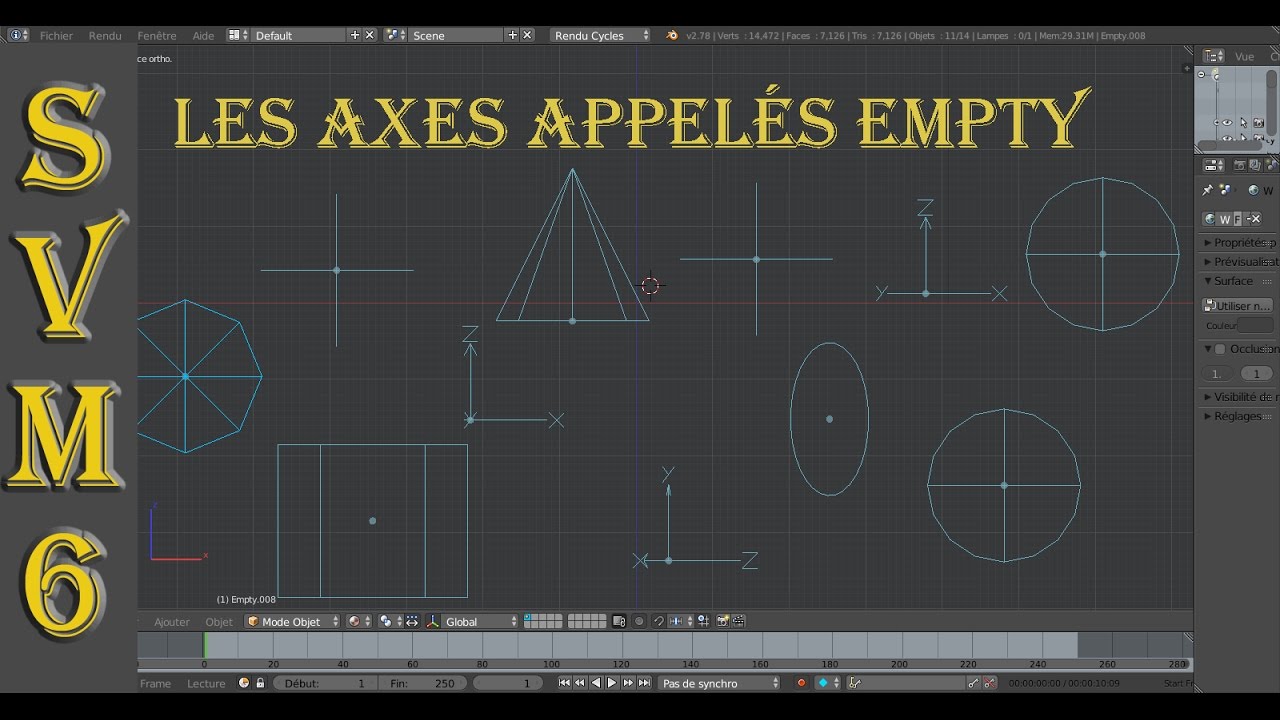Expand the Prévisualisation panel
The height and width of the screenshot is (720, 1280).
[1239, 262]
